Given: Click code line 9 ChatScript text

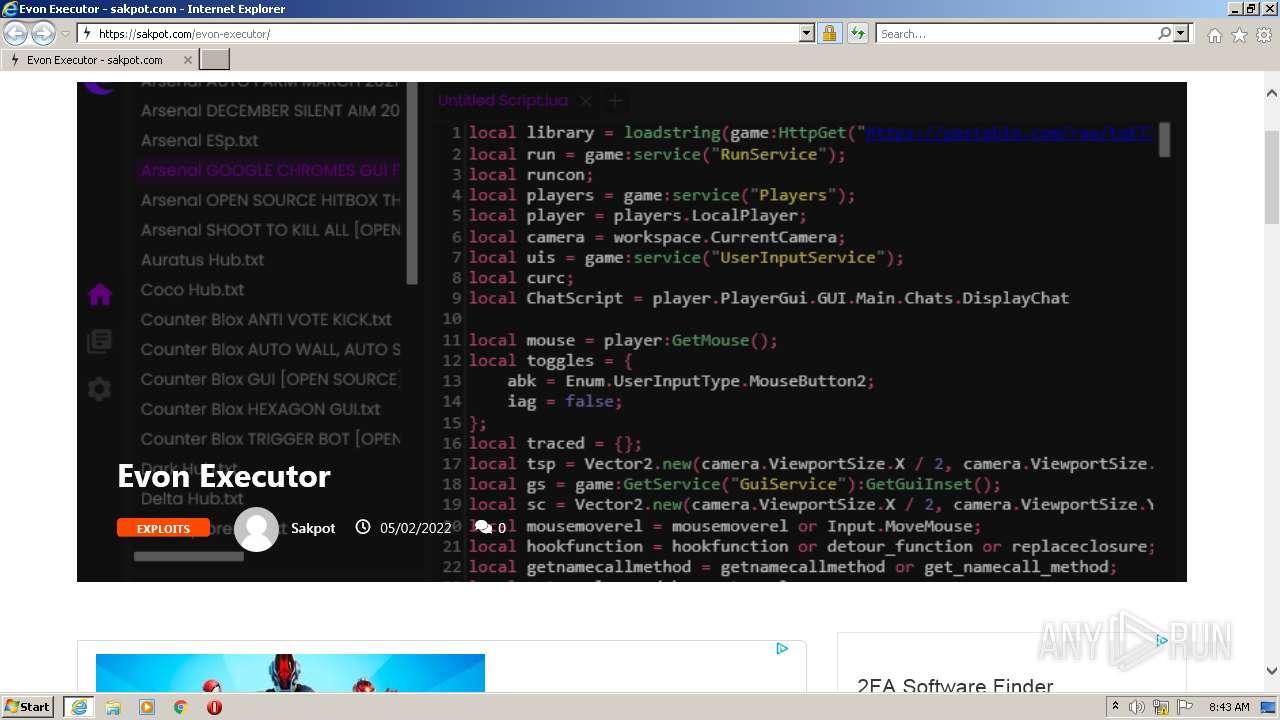Looking at the screenshot, I should 769,298.
